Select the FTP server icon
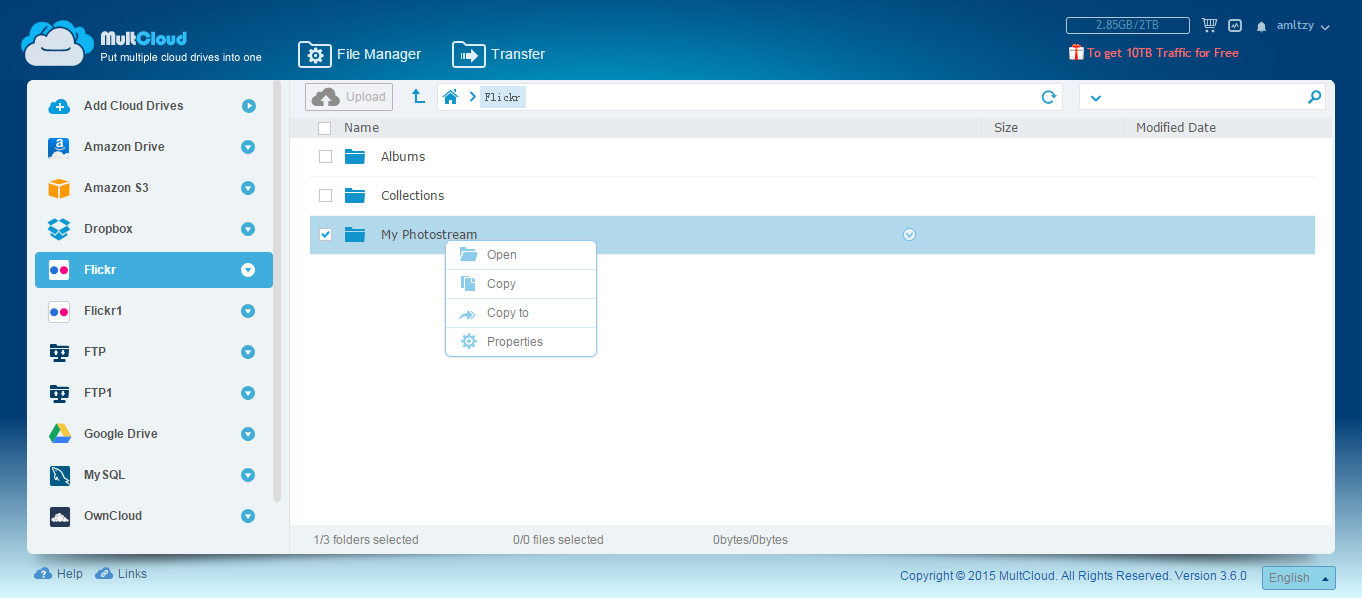 59,352
